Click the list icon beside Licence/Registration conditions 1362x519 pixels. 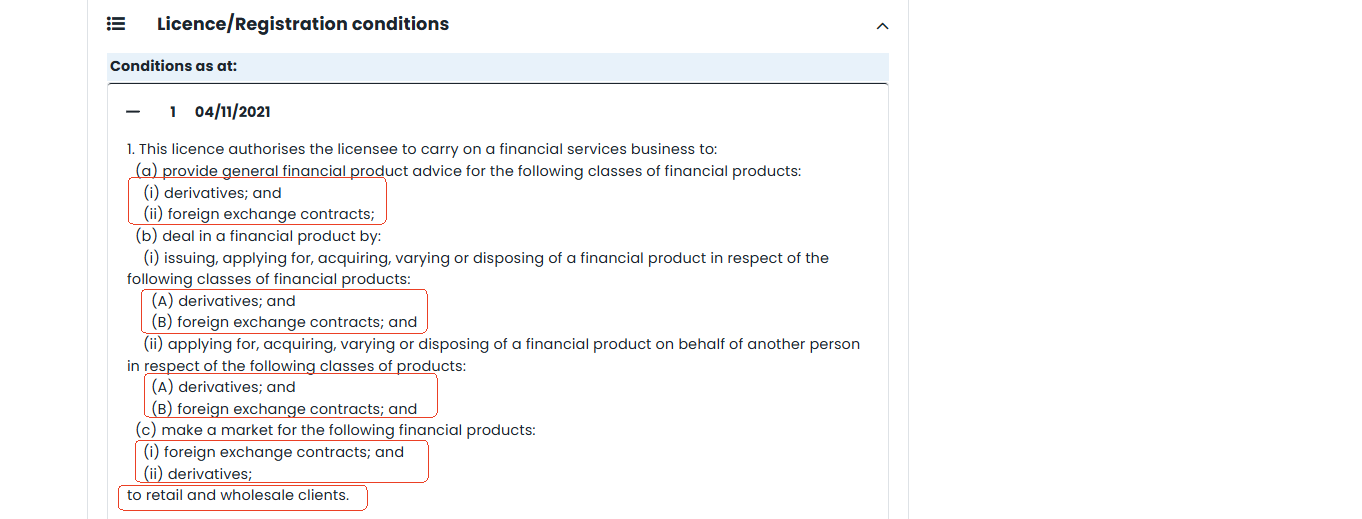pyautogui.click(x=116, y=24)
